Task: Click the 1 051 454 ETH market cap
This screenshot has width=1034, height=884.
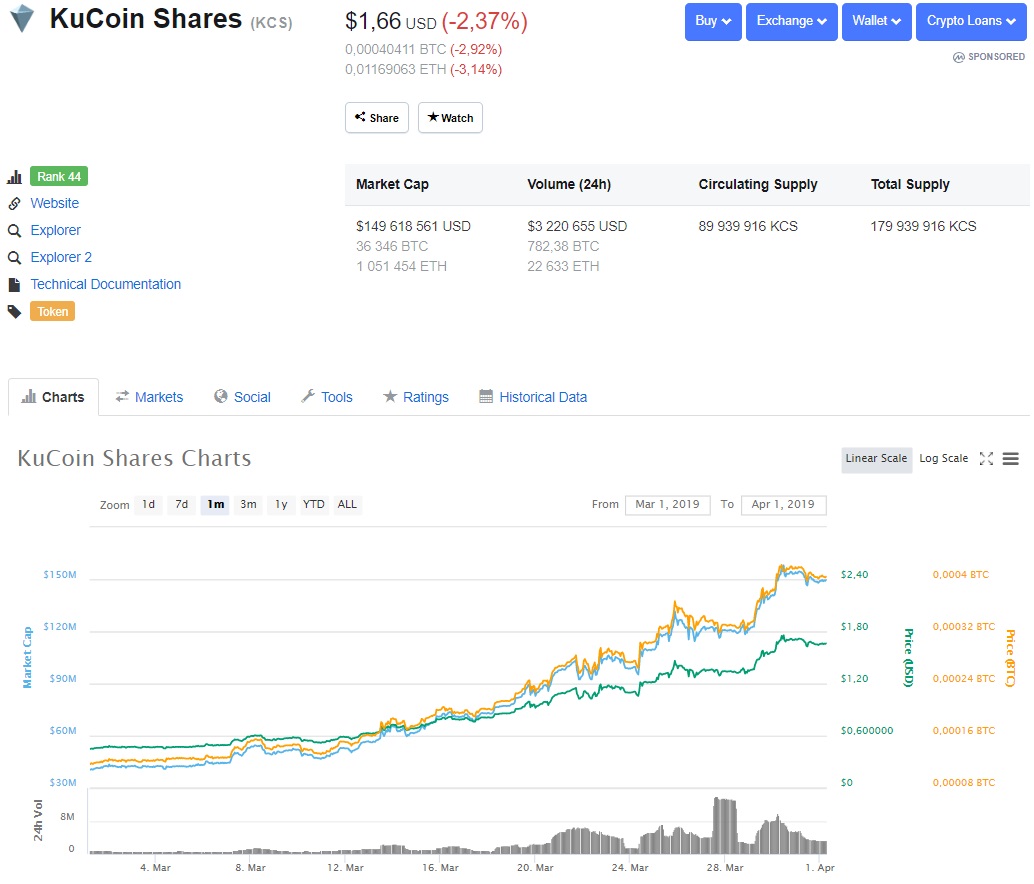Action: (x=402, y=266)
